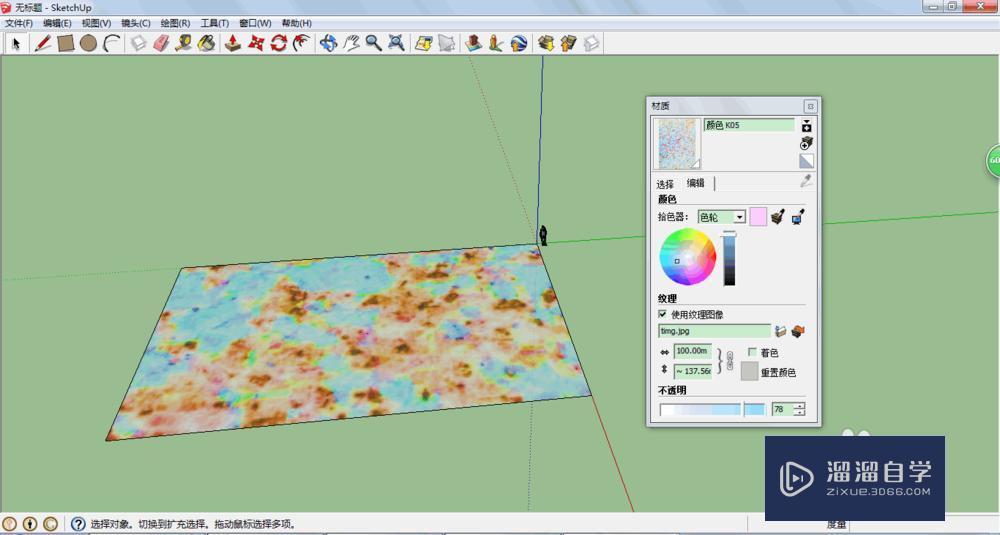Screen dimensions: 1000x535
Task: Click the texture height field 137.56
Action: (693, 371)
